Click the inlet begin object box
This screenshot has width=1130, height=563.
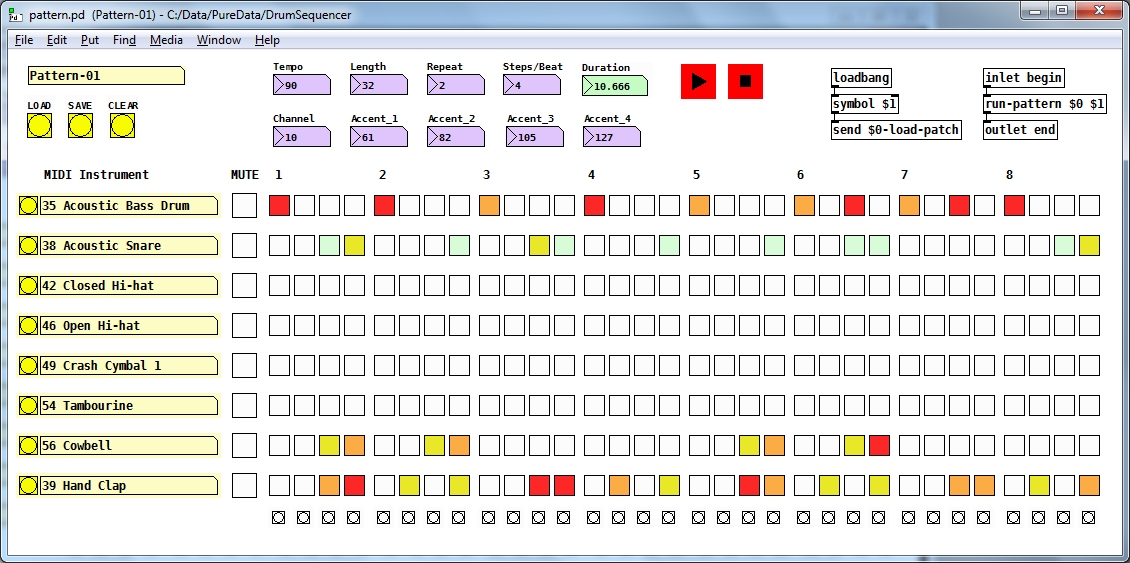[x=1023, y=78]
